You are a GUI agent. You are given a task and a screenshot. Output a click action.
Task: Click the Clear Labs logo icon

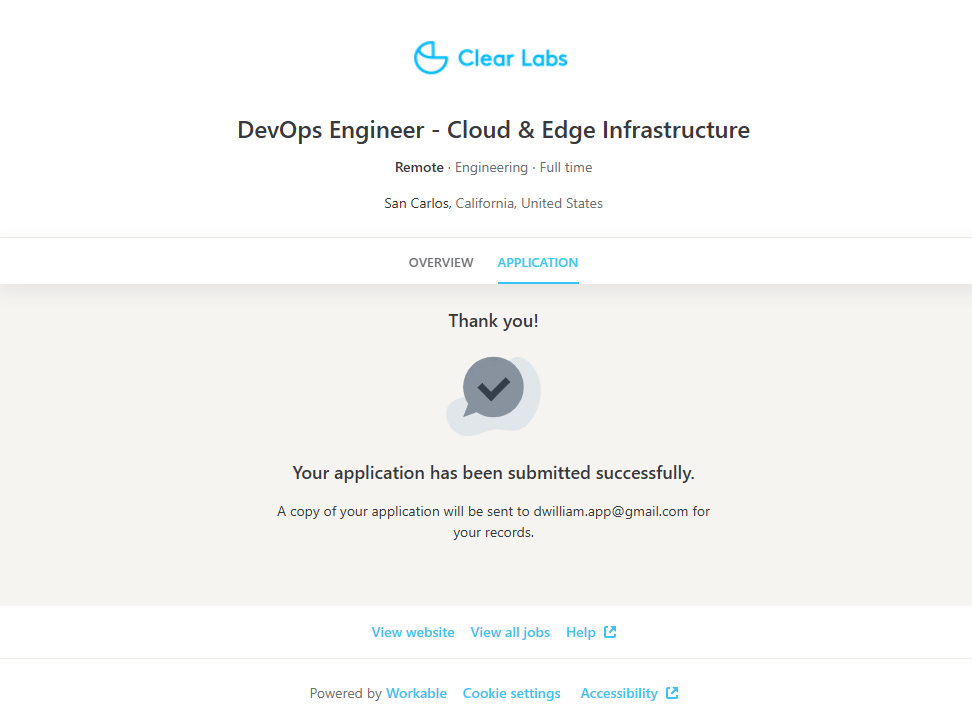coord(431,58)
